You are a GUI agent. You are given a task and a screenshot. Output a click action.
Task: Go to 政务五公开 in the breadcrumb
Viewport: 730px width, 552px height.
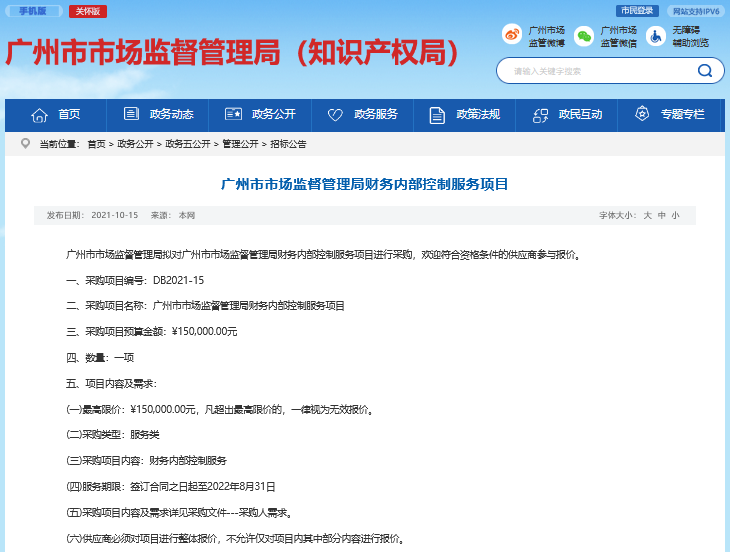(x=188, y=144)
